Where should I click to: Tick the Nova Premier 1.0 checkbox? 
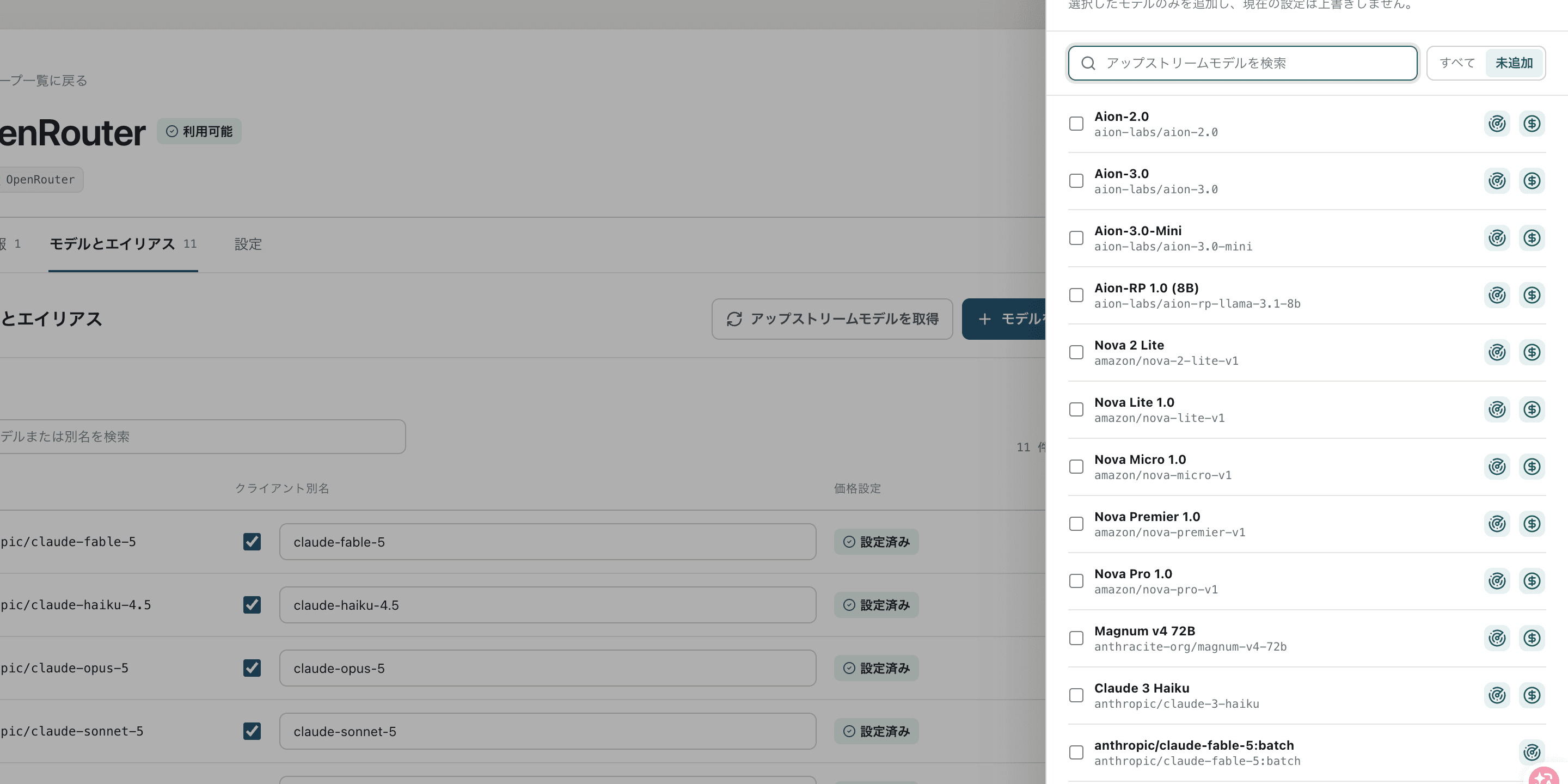point(1076,524)
